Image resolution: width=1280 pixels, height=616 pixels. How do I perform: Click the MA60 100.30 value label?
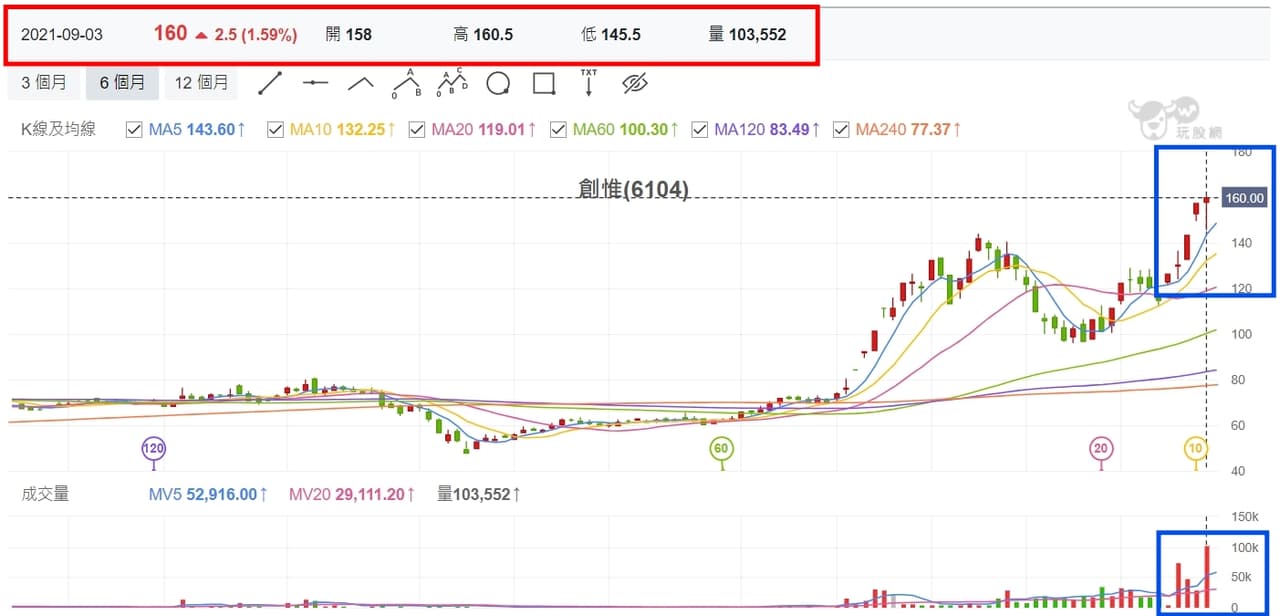[626, 130]
